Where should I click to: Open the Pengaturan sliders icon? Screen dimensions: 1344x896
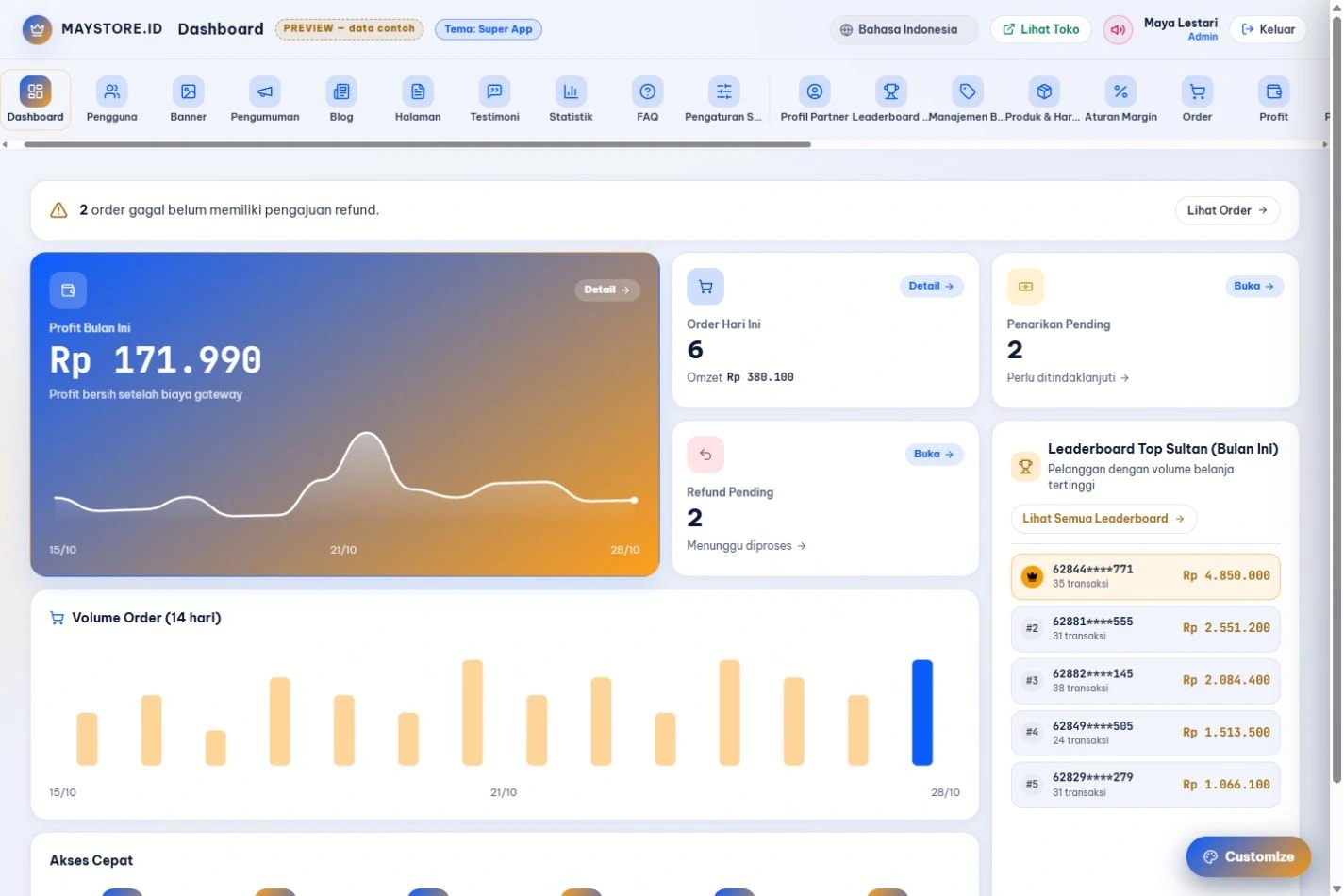pos(724,91)
